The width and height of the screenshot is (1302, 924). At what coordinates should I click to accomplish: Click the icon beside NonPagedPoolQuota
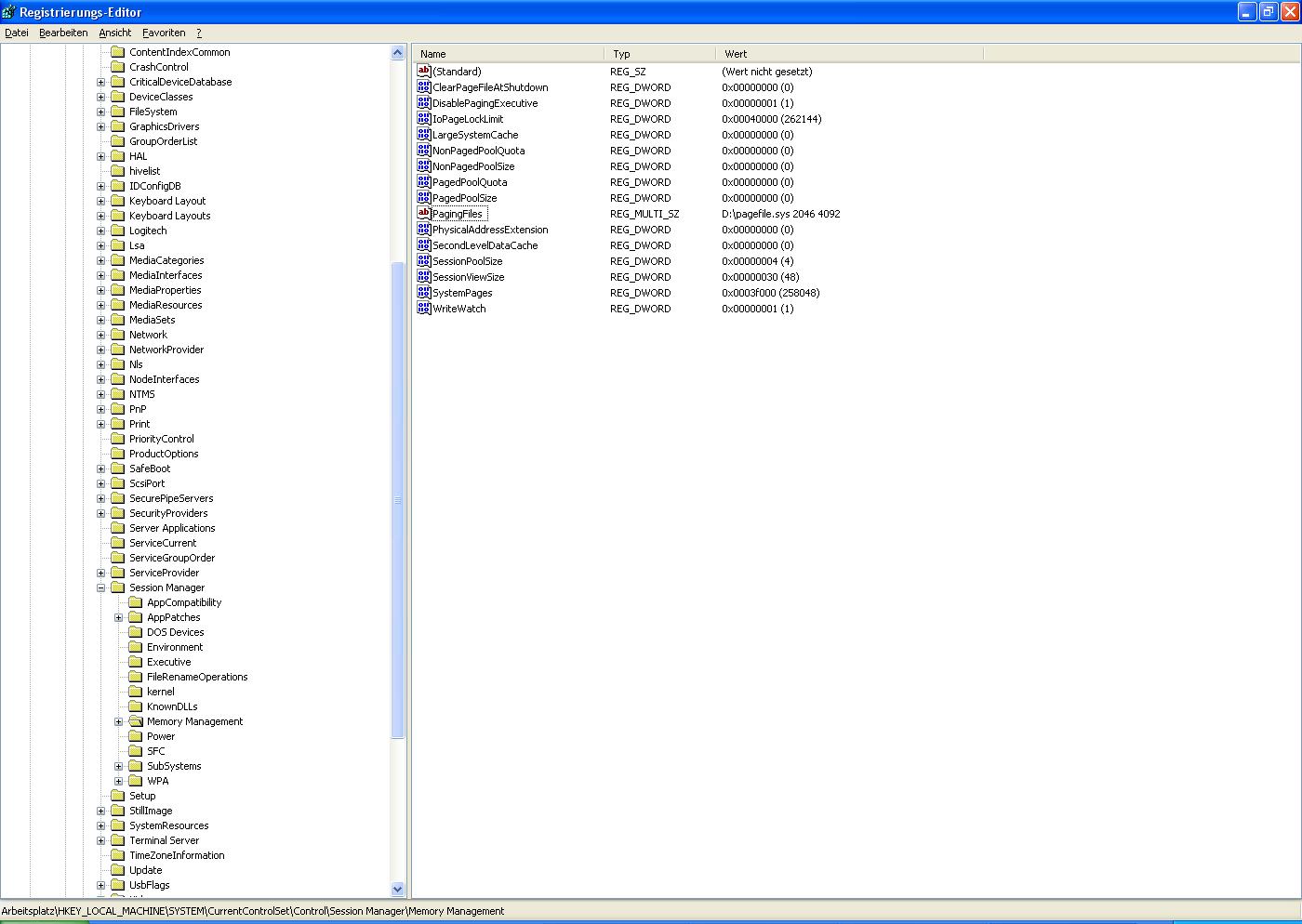(424, 151)
